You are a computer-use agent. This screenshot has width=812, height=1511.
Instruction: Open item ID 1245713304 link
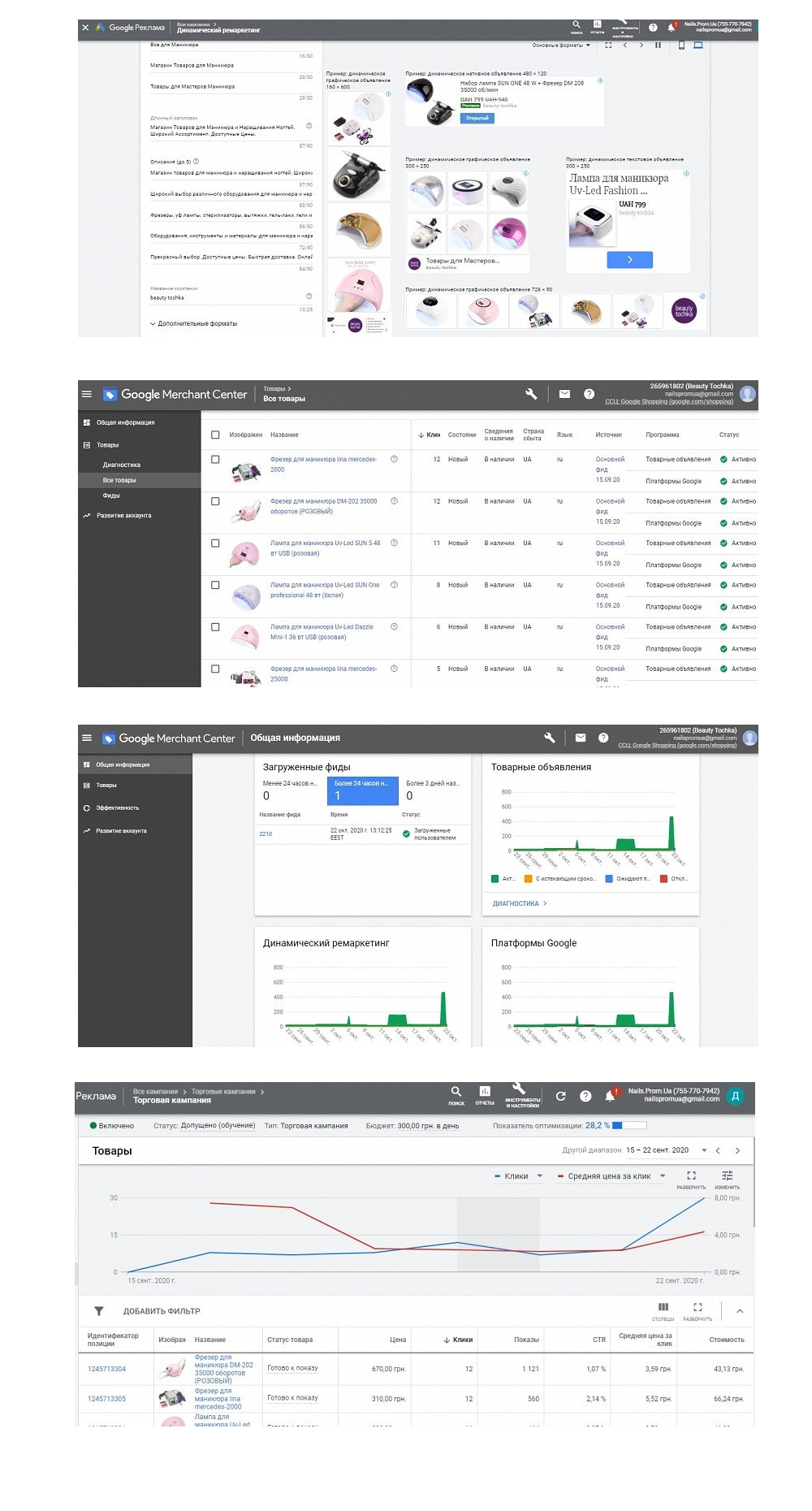point(106,1369)
